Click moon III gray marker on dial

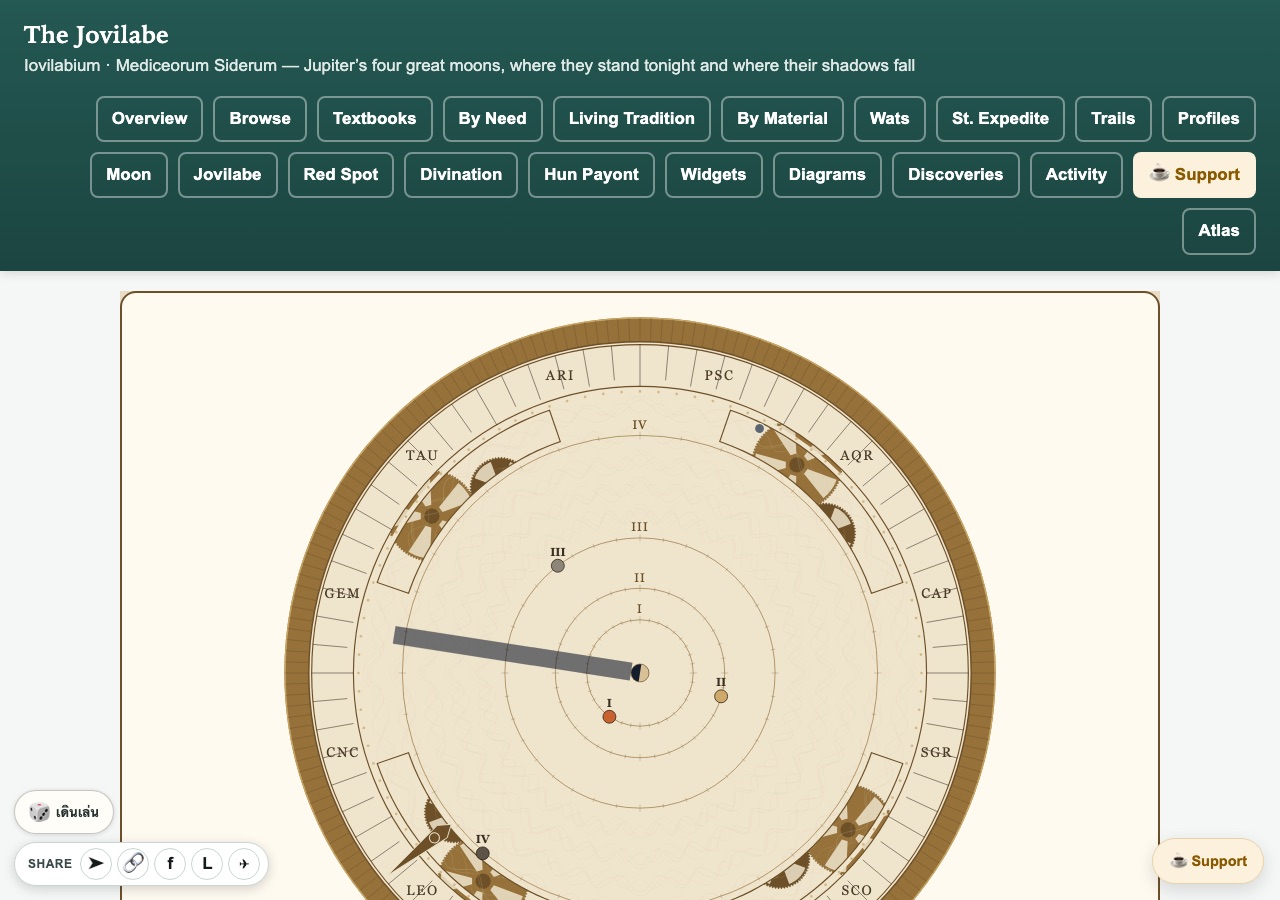click(558, 566)
